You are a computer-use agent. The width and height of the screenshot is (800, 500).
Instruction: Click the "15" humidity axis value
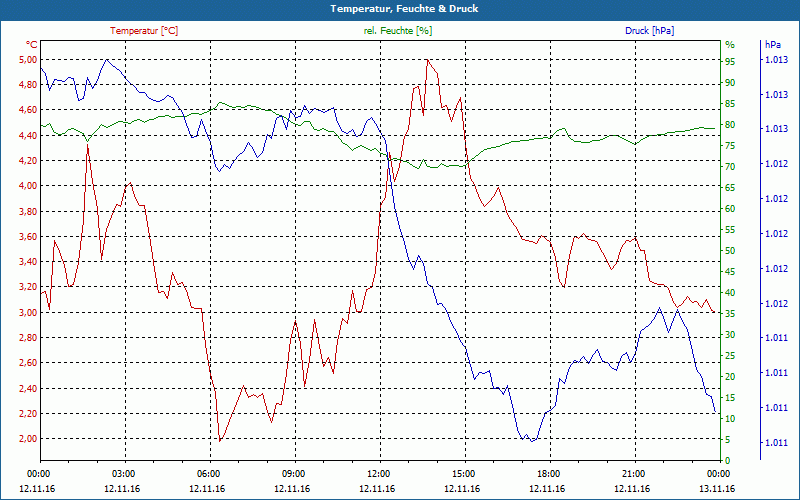(730, 397)
